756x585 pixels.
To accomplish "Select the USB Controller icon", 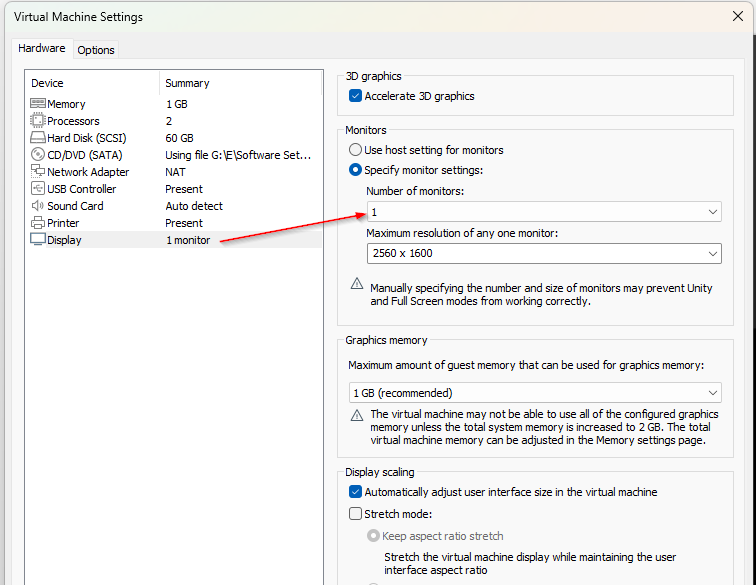I will coord(38,189).
